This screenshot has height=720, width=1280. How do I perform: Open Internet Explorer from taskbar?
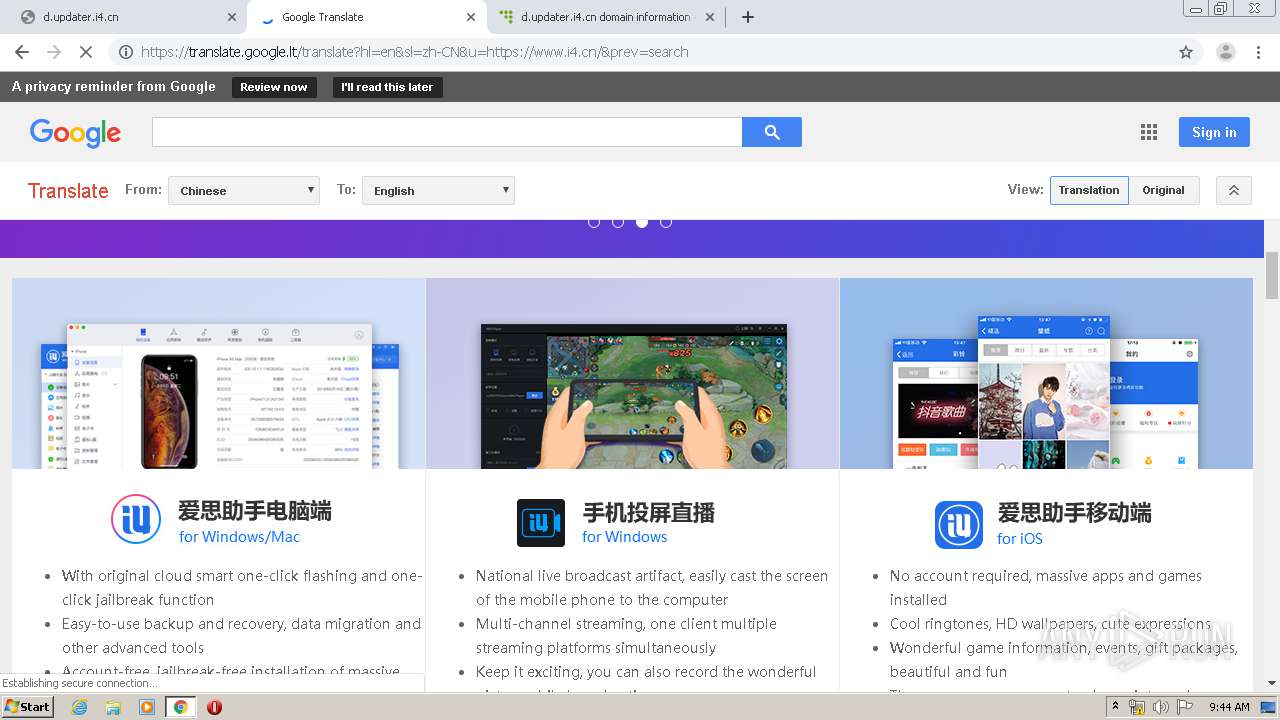(80, 707)
